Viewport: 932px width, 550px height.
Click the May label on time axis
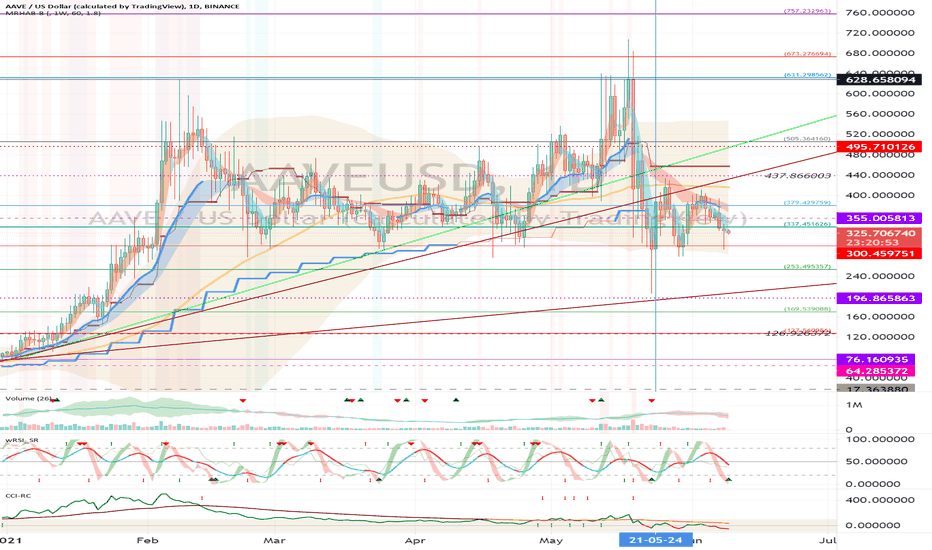551,540
